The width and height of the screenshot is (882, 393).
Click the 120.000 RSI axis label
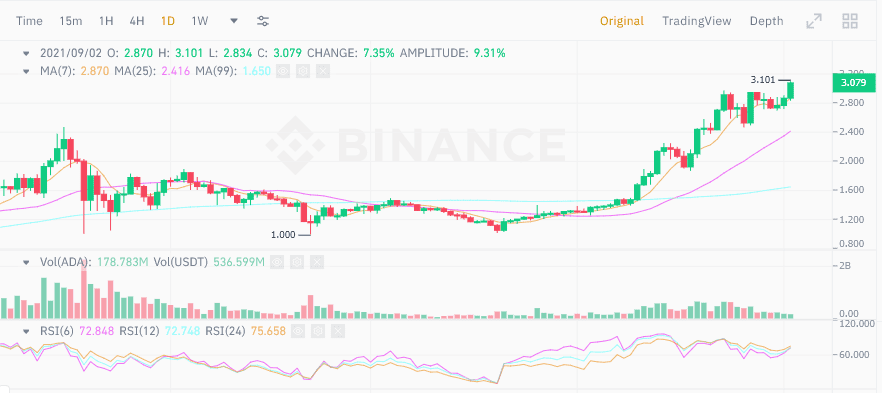(857, 323)
